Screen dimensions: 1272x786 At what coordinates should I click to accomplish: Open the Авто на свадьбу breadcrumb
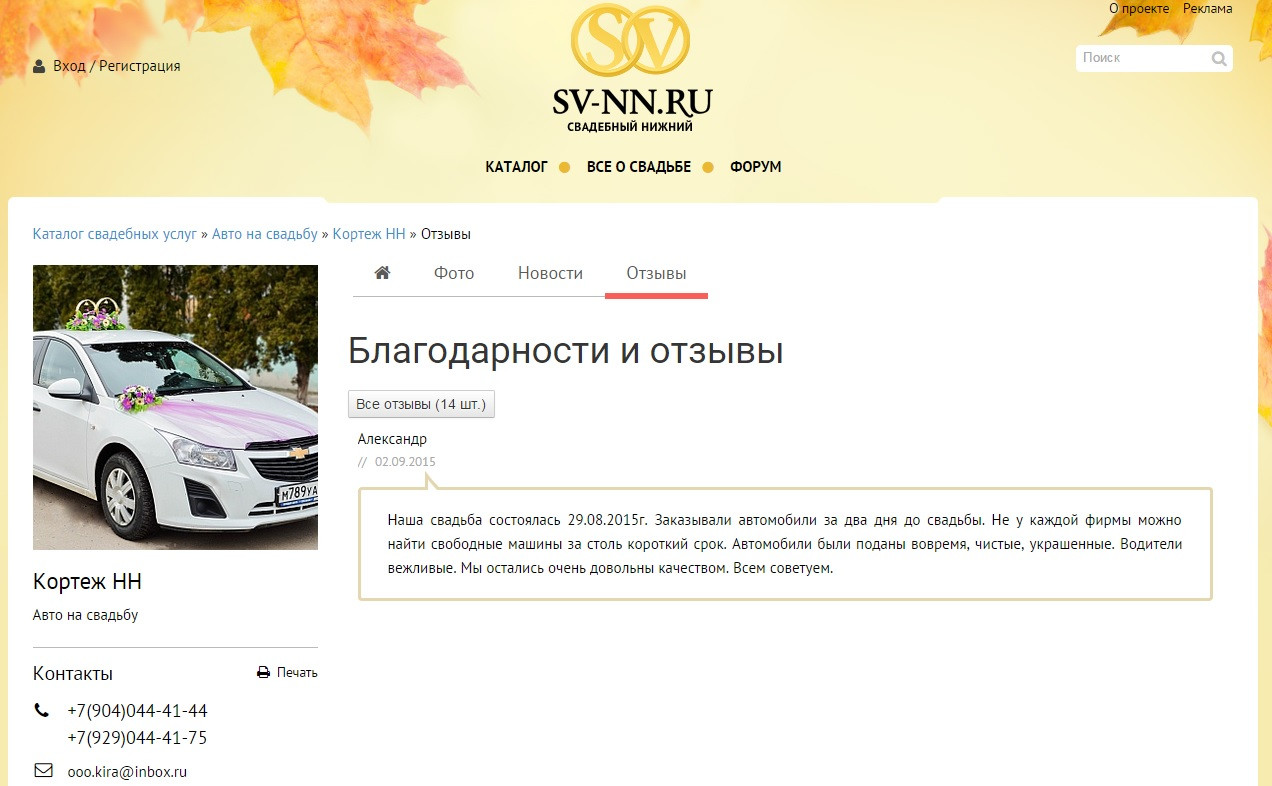tap(264, 234)
